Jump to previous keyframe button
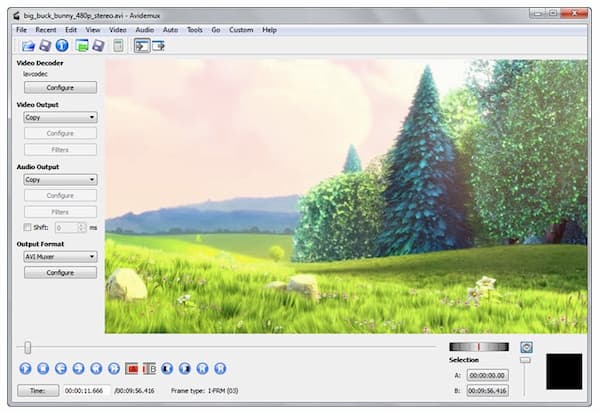 [x=96, y=368]
